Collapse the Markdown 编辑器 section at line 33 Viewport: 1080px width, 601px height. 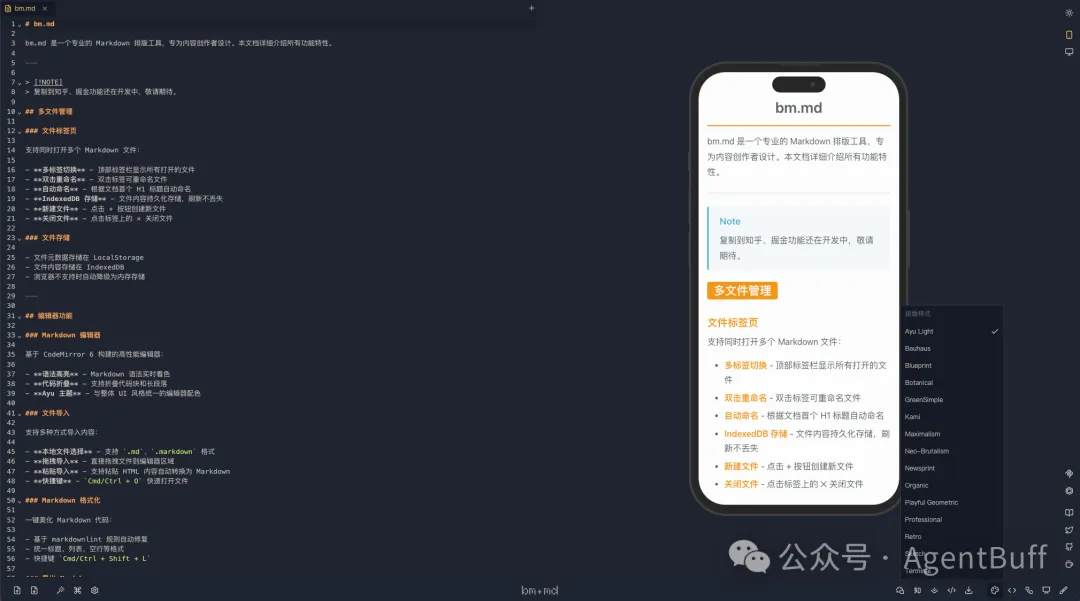pos(19,335)
